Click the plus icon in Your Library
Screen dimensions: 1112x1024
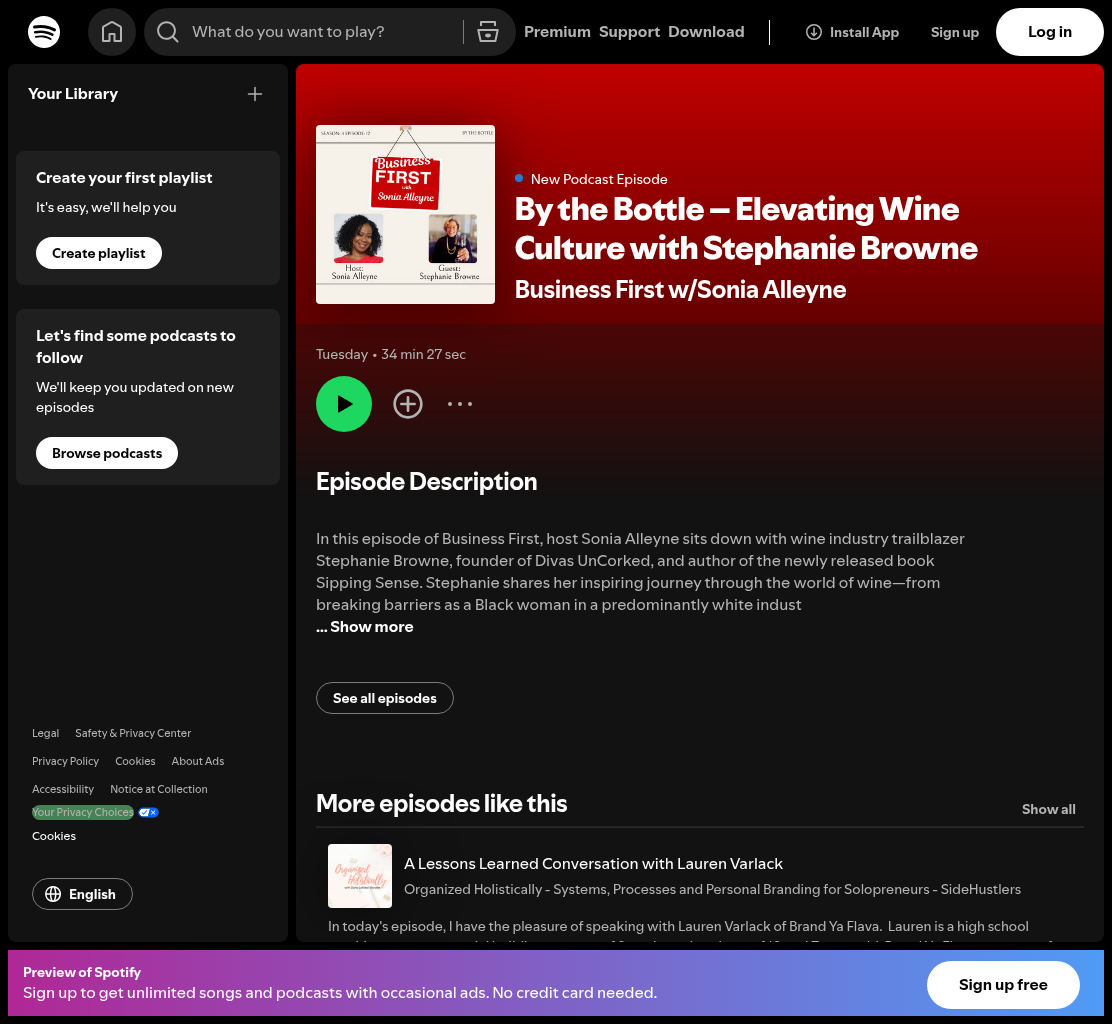255,94
